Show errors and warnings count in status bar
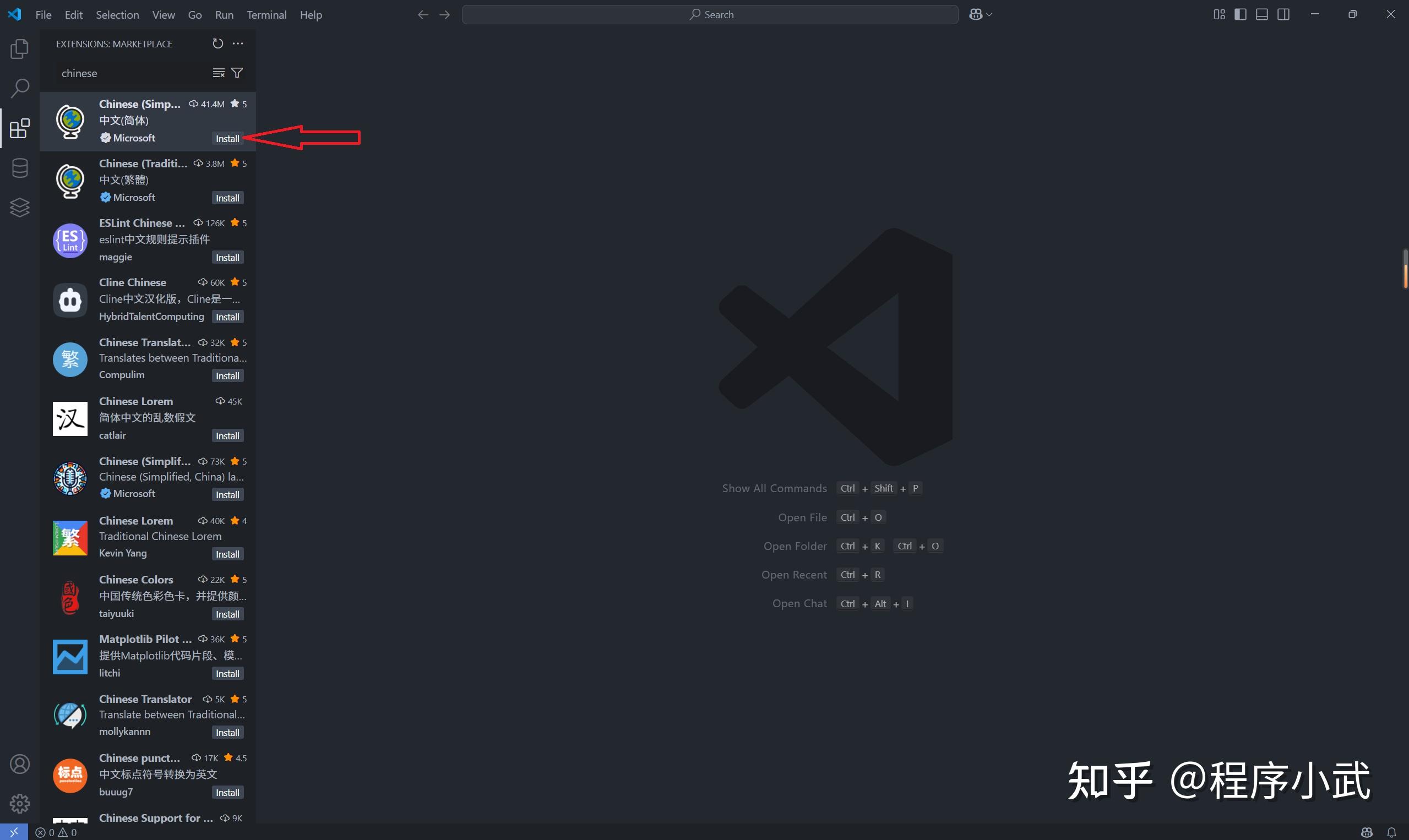The width and height of the screenshot is (1409, 840). tap(56, 832)
